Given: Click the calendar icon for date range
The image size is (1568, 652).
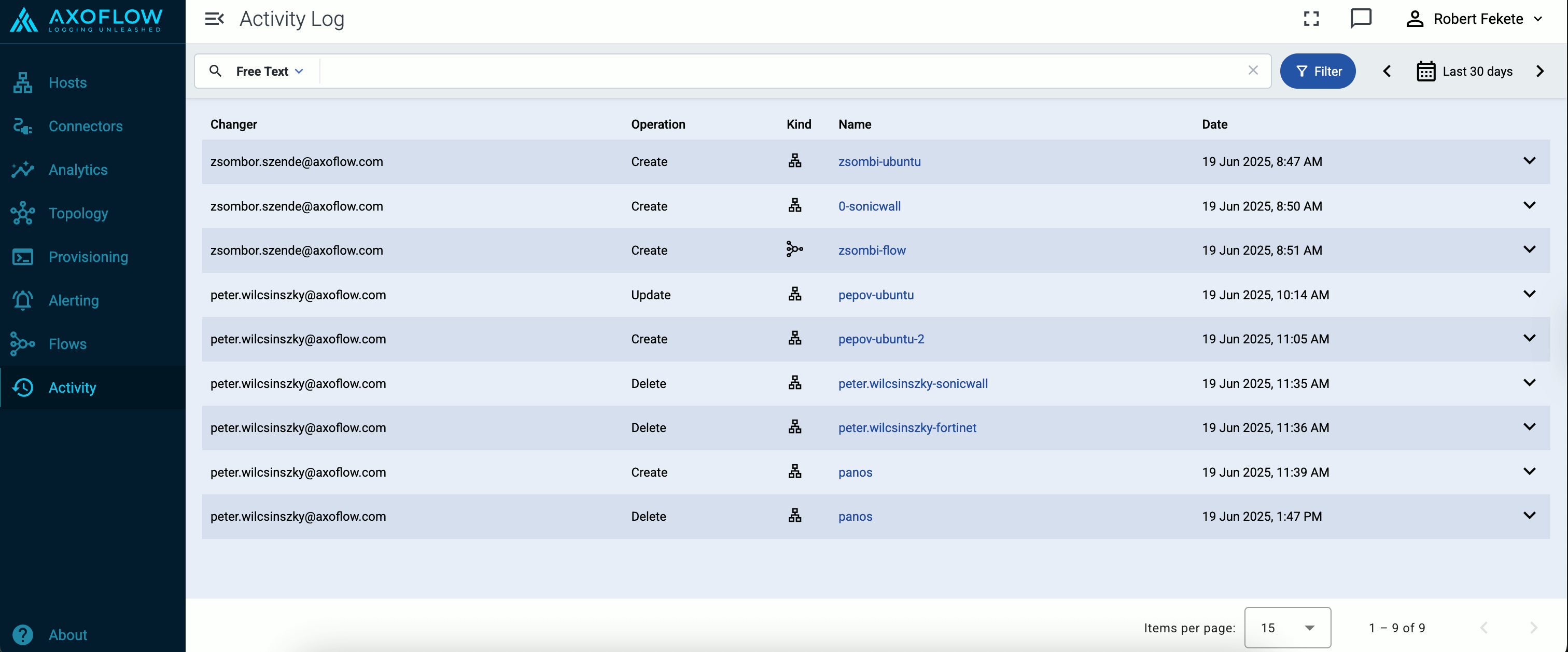Looking at the screenshot, I should point(1425,71).
